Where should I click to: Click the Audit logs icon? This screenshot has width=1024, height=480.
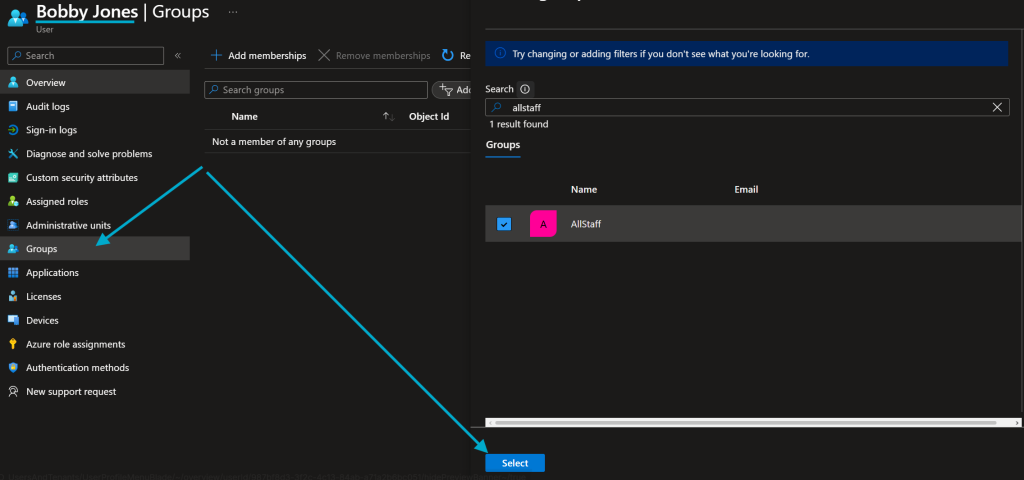pyautogui.click(x=14, y=106)
